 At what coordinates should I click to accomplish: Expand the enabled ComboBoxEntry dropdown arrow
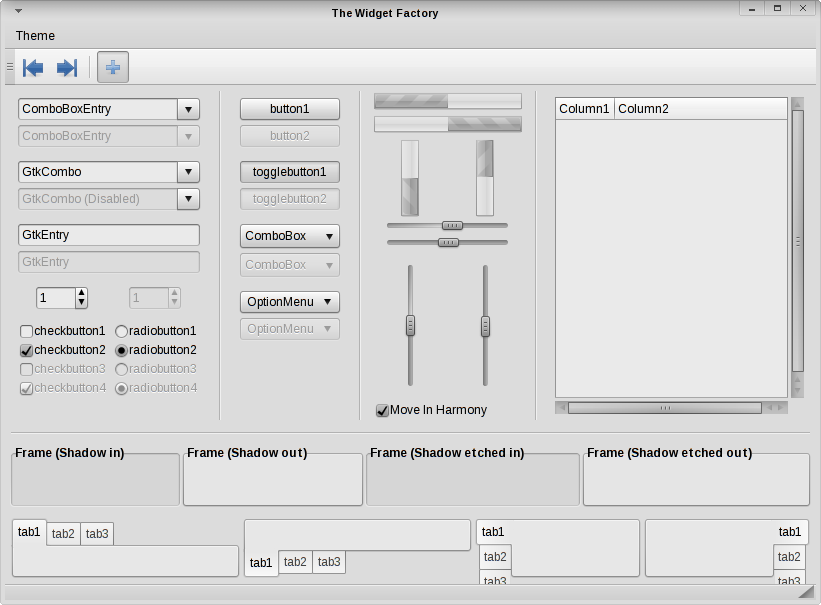[x=188, y=109]
